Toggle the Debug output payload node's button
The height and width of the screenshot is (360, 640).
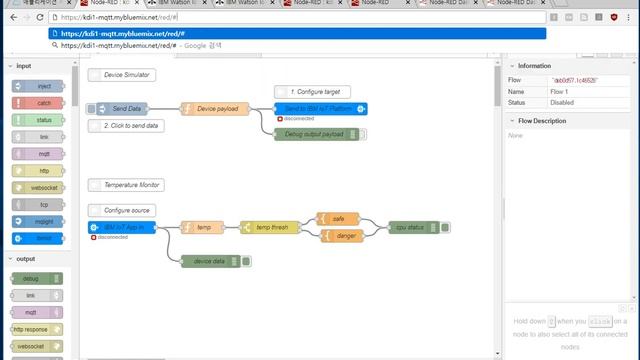(363, 134)
